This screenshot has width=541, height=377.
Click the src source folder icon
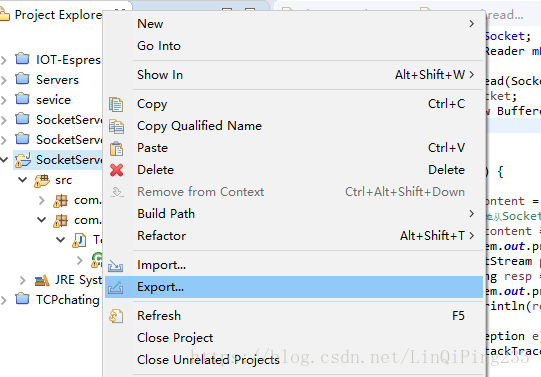click(x=42, y=180)
